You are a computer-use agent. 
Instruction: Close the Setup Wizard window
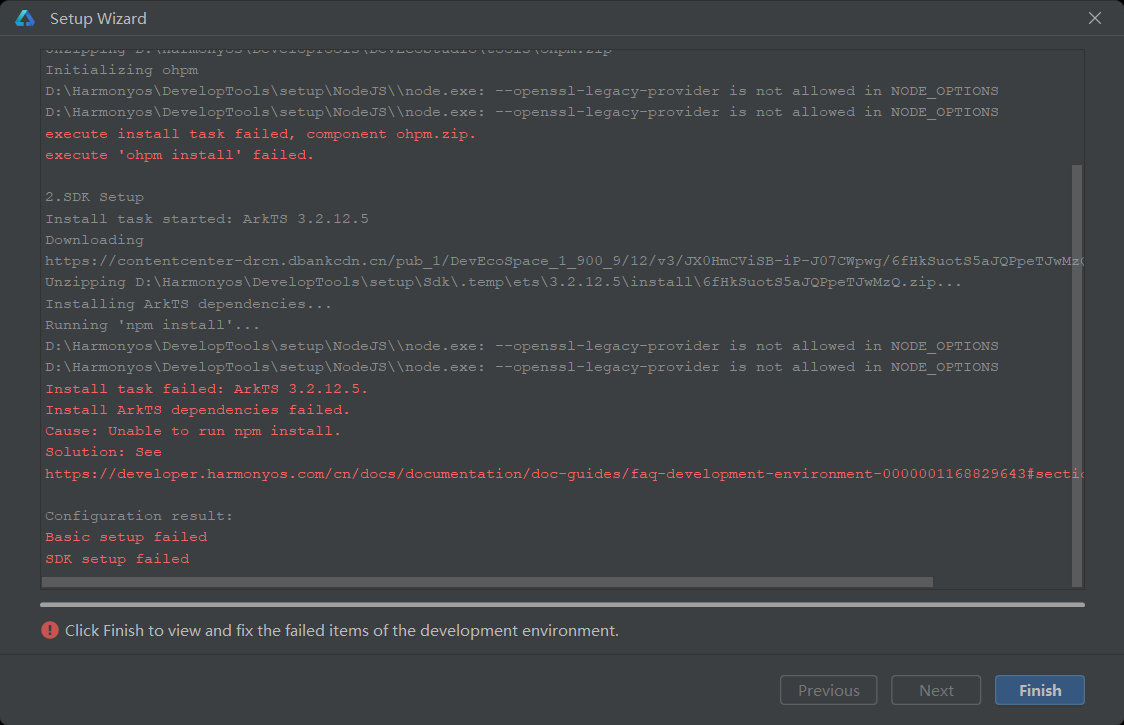pyautogui.click(x=1095, y=19)
